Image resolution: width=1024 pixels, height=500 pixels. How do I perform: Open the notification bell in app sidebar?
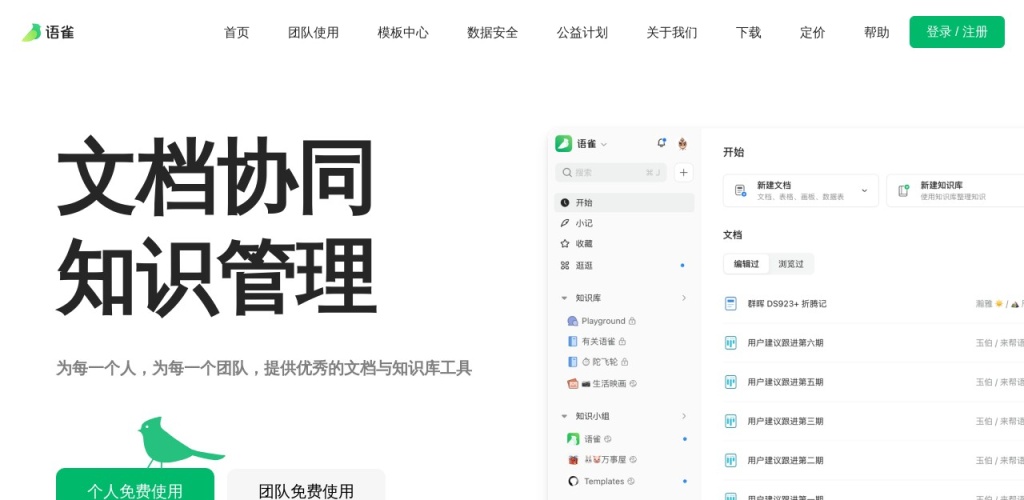[661, 143]
